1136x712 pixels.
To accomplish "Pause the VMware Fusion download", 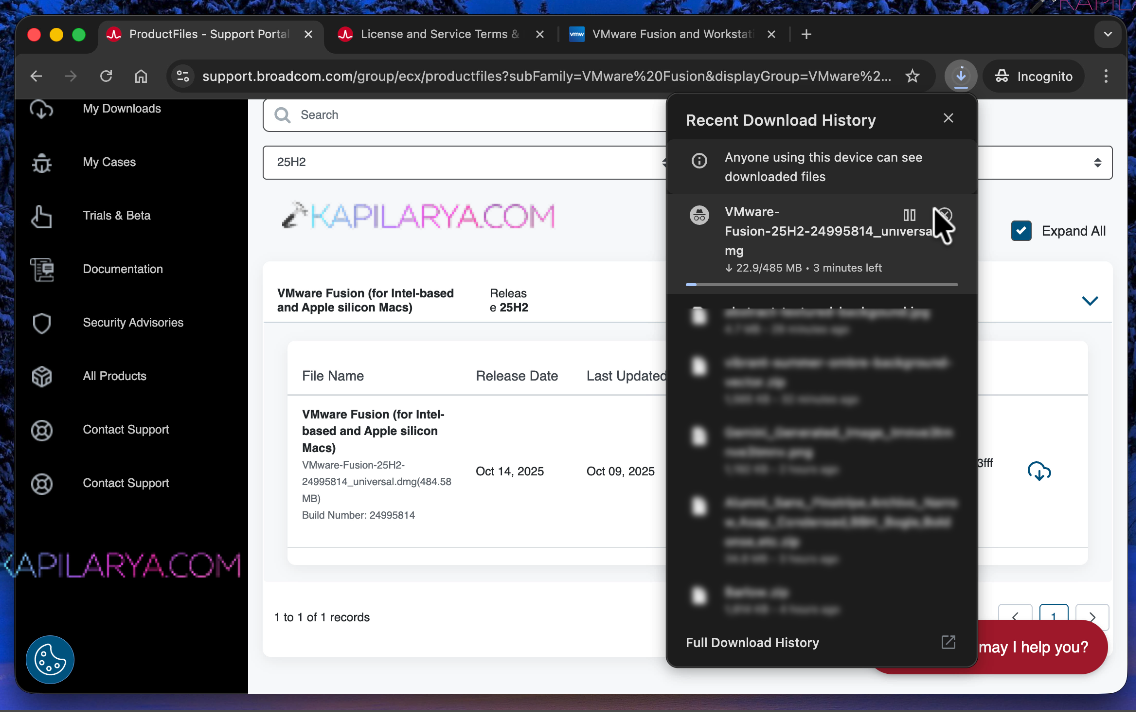I will (909, 214).
